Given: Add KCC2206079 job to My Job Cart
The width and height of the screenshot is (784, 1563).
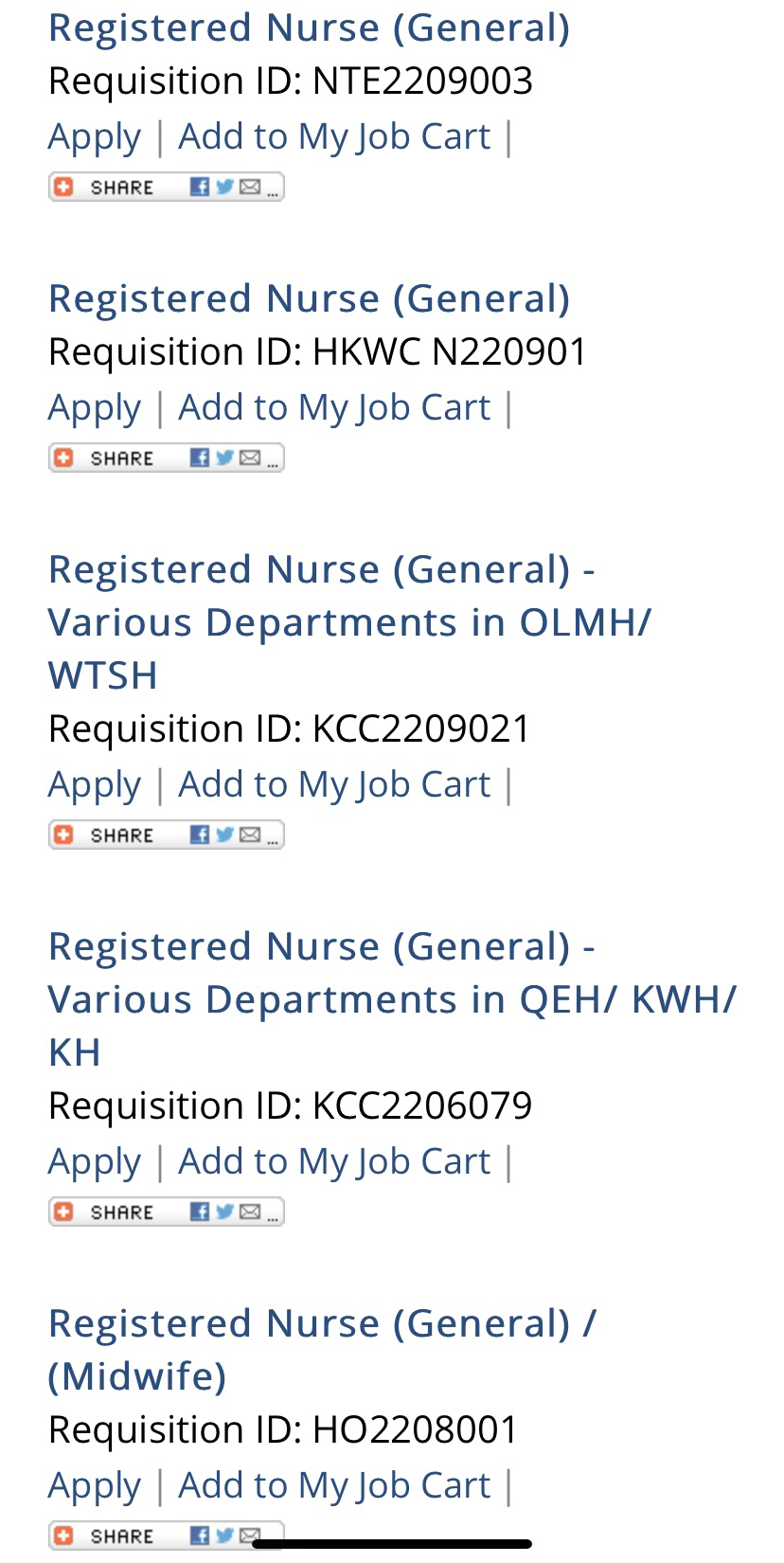Looking at the screenshot, I should (334, 1162).
